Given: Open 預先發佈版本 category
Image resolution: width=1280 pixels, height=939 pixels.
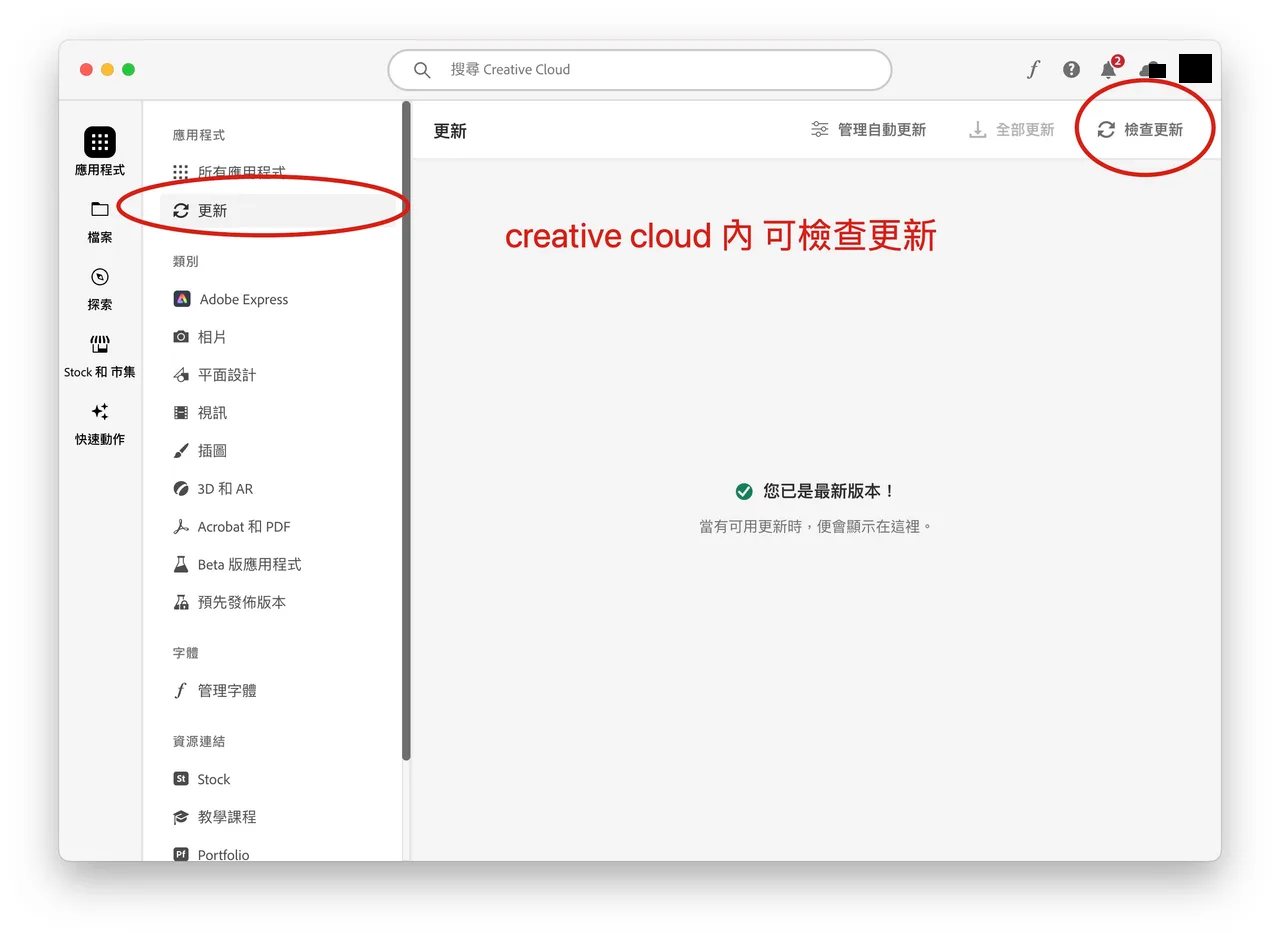Looking at the screenshot, I should [x=282, y=602].
